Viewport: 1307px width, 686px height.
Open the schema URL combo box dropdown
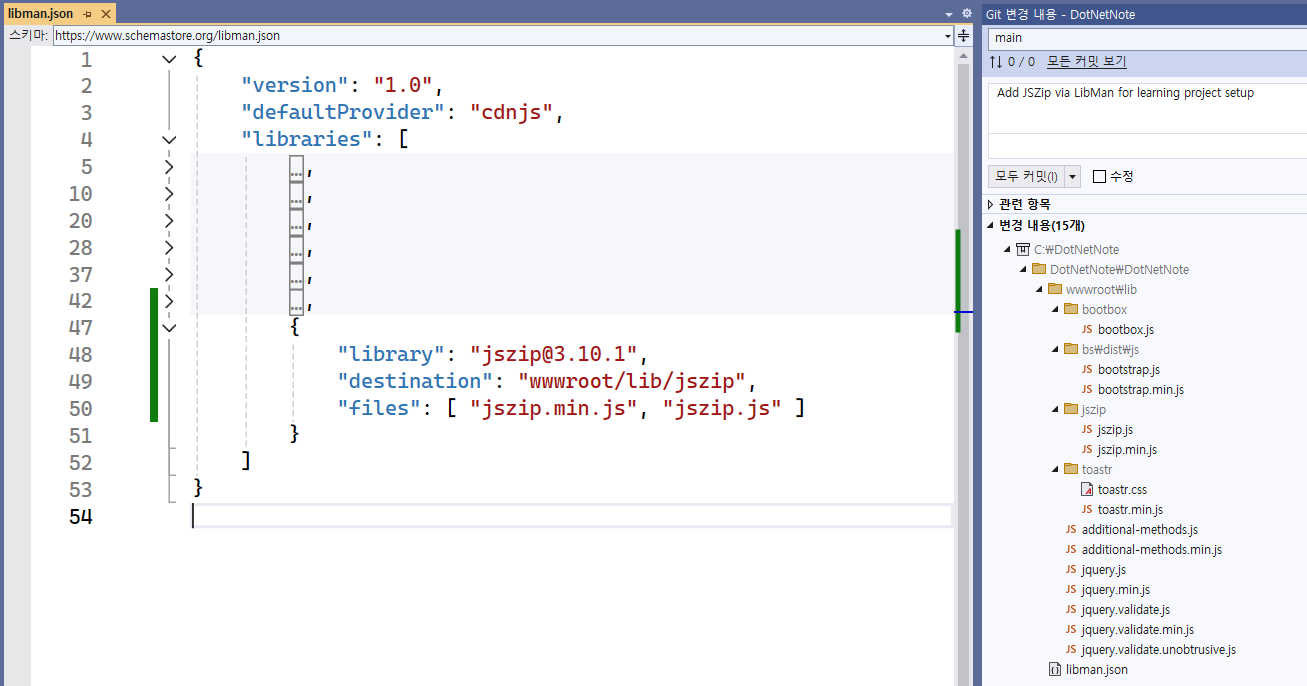point(947,35)
